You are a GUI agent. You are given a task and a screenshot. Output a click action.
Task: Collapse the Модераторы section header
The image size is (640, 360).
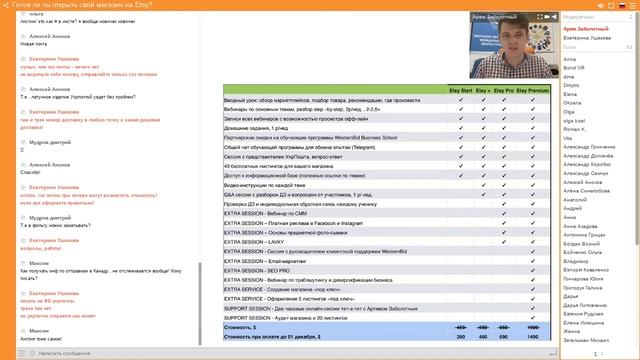click(578, 17)
